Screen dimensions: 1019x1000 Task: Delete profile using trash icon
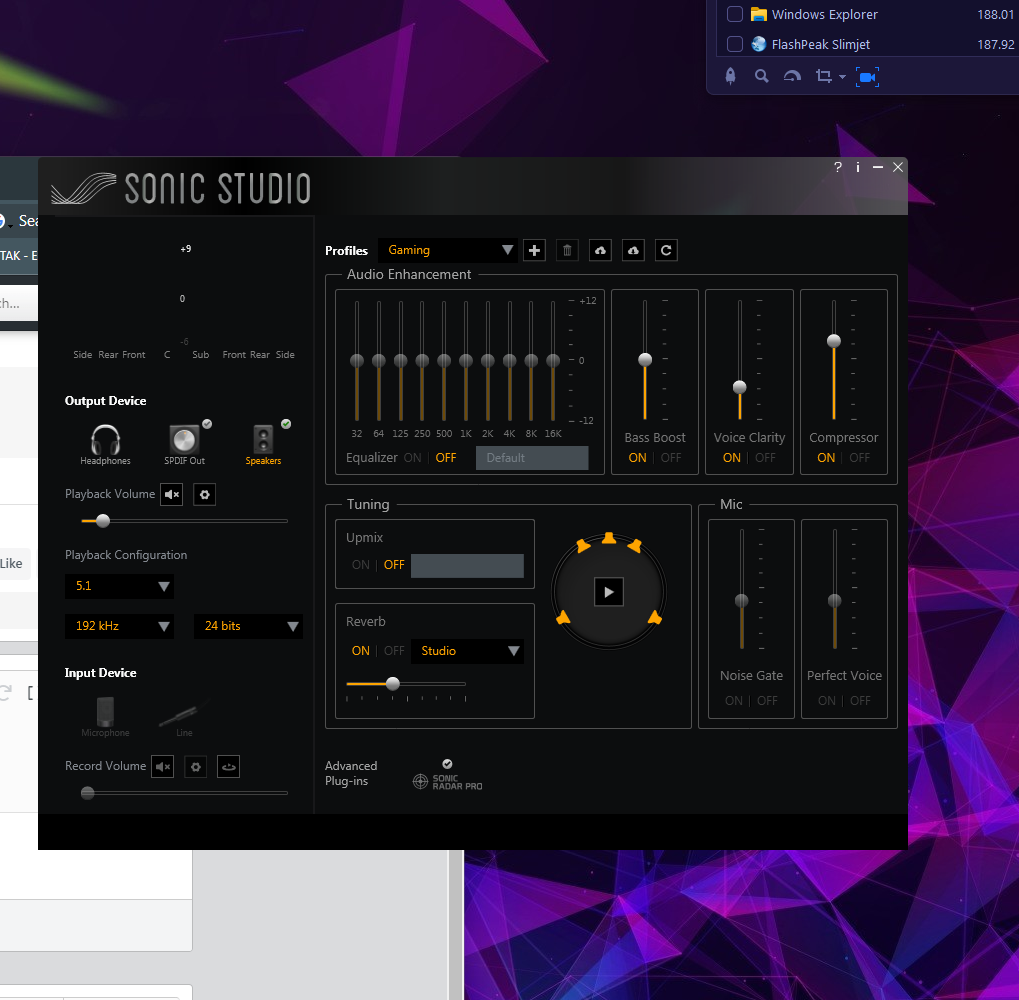click(x=567, y=250)
